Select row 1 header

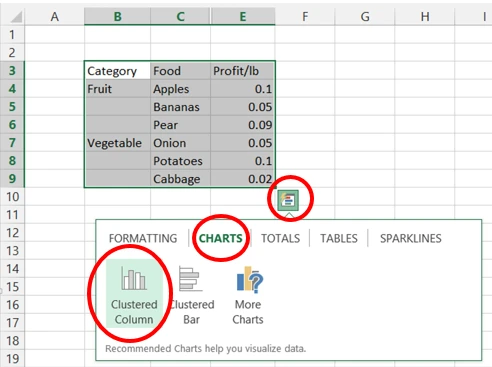pos(12,34)
